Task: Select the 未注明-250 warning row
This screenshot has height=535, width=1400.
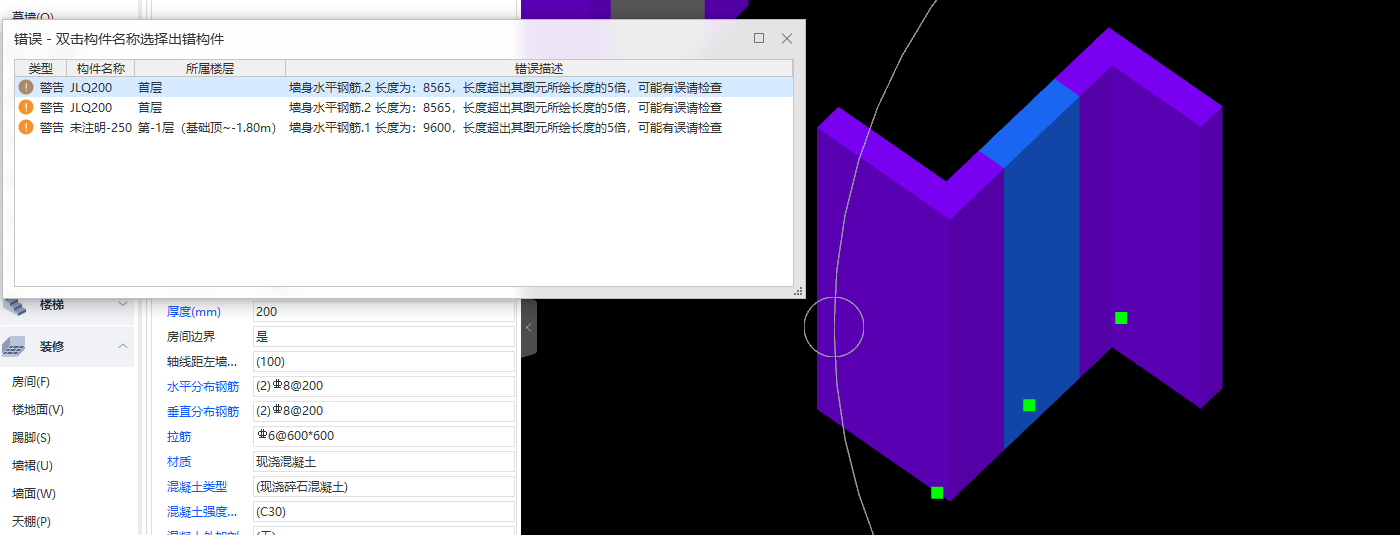Action: click(404, 127)
